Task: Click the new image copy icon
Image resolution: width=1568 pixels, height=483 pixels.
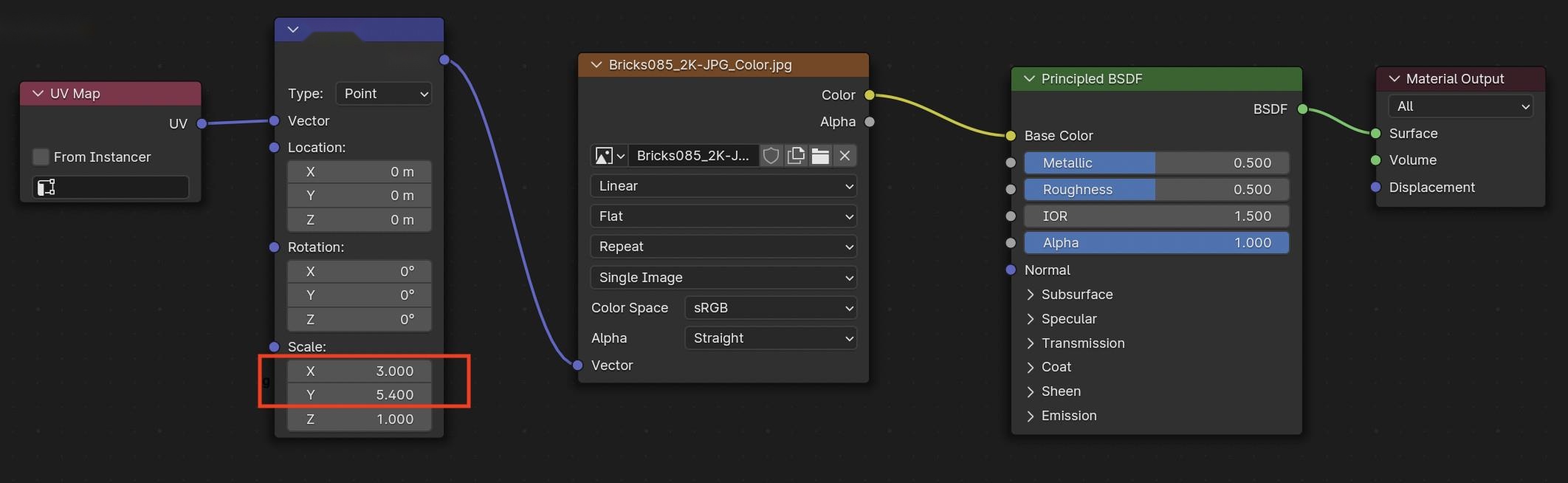Action: (x=796, y=156)
